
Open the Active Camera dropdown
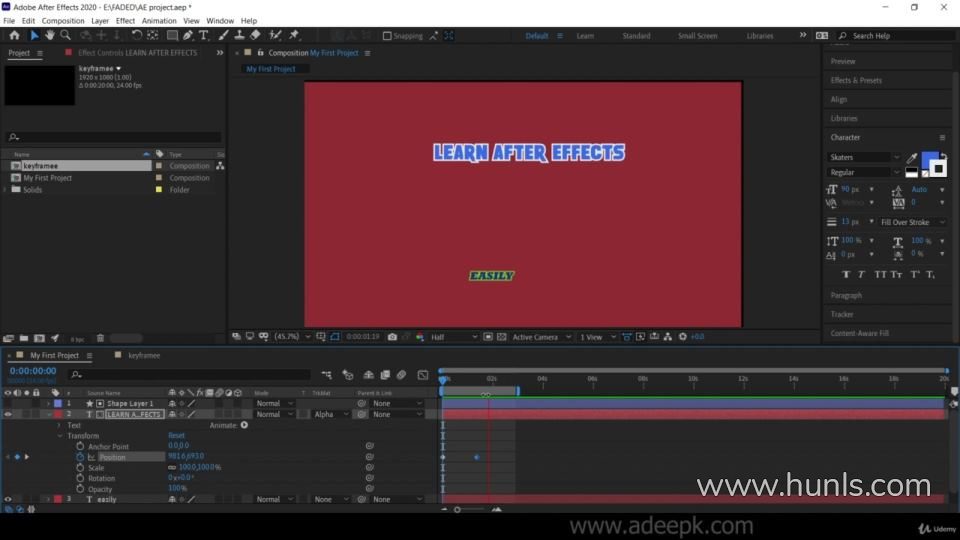coord(541,337)
